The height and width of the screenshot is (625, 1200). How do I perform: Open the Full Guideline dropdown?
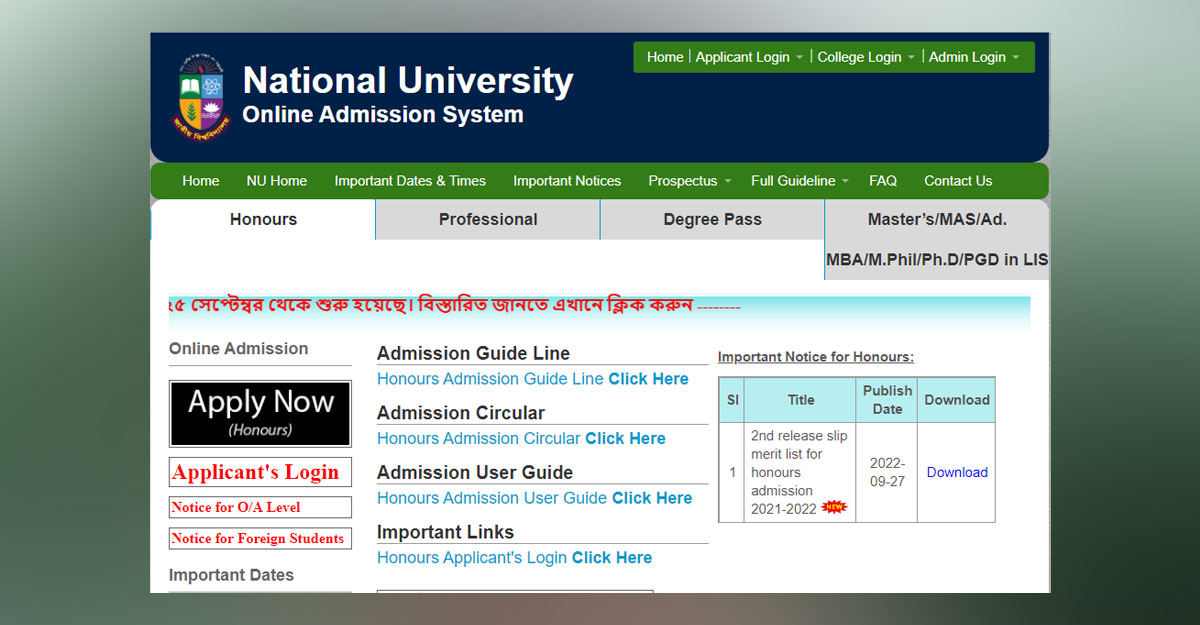pyautogui.click(x=799, y=181)
